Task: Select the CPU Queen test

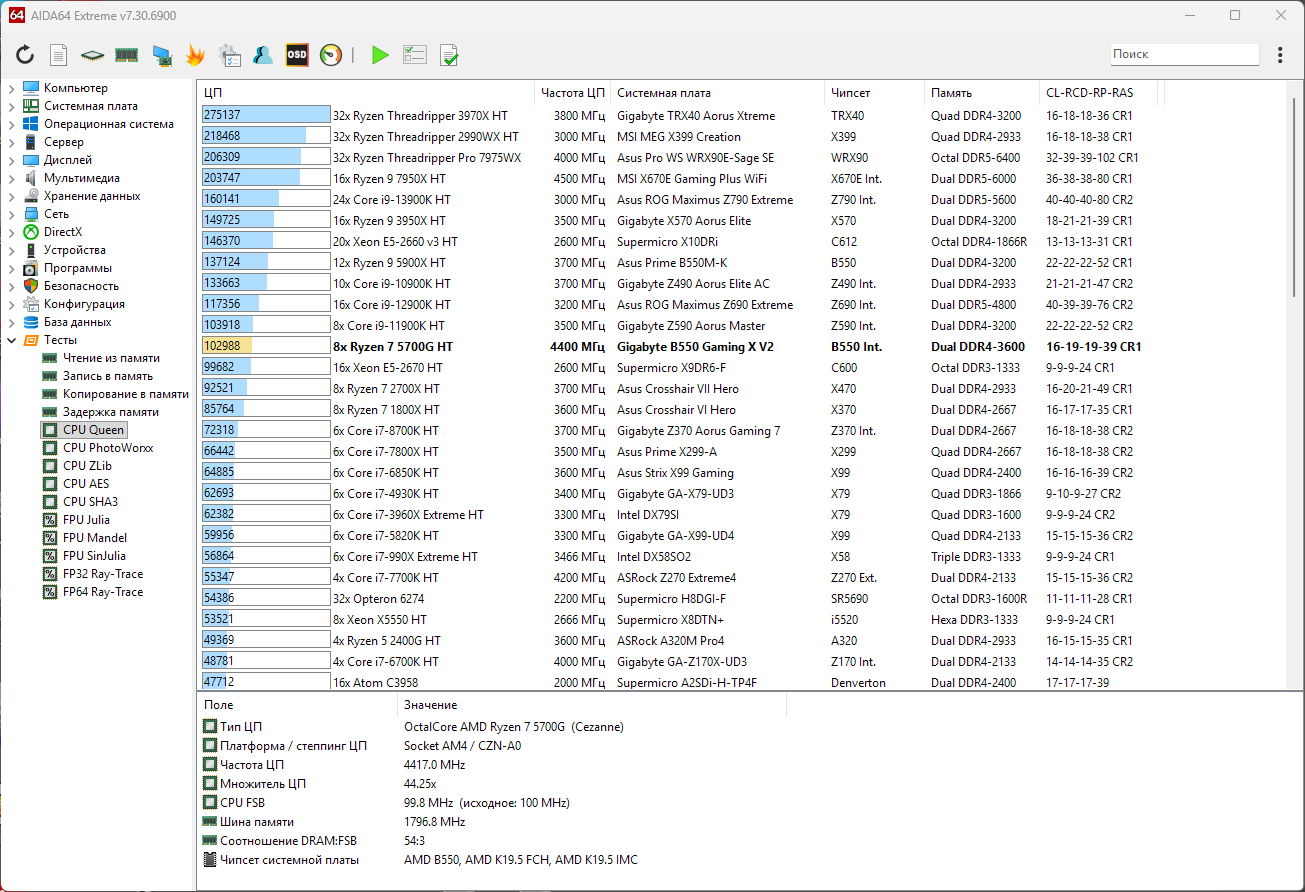Action: pyautogui.click(x=94, y=430)
